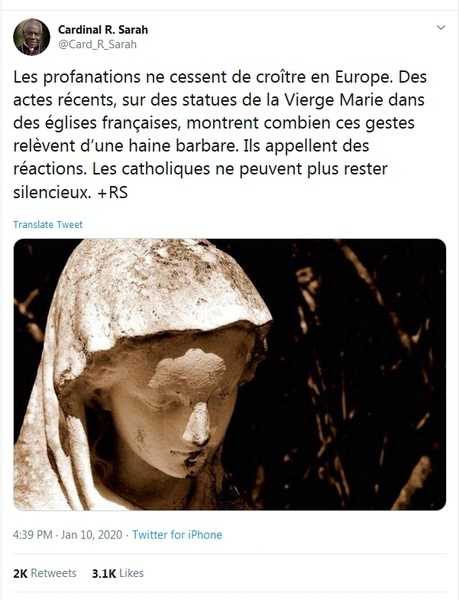Click the word Translate in link
Viewport: 459px width, 600px height.
tap(33, 224)
